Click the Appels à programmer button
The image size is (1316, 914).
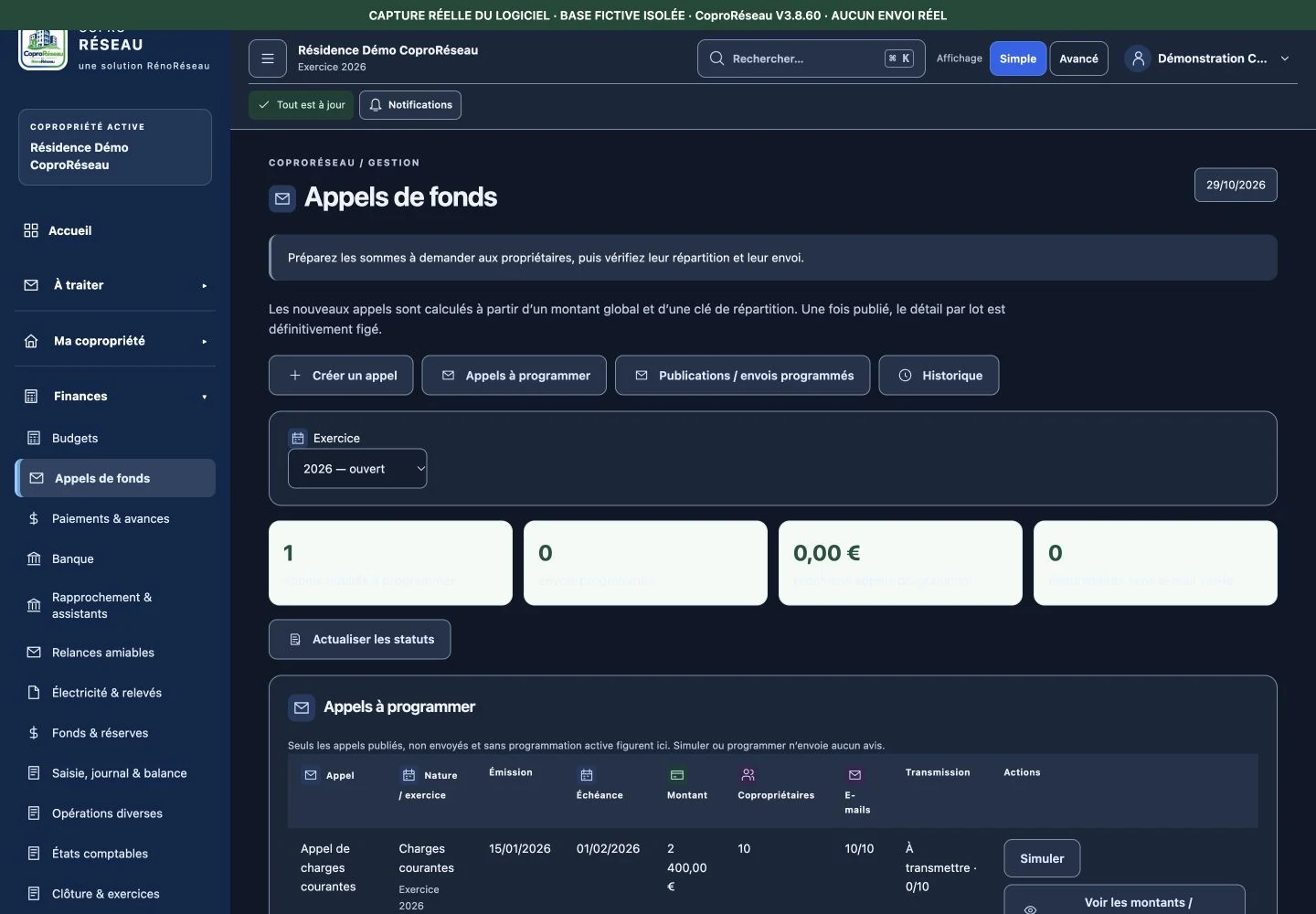point(515,376)
